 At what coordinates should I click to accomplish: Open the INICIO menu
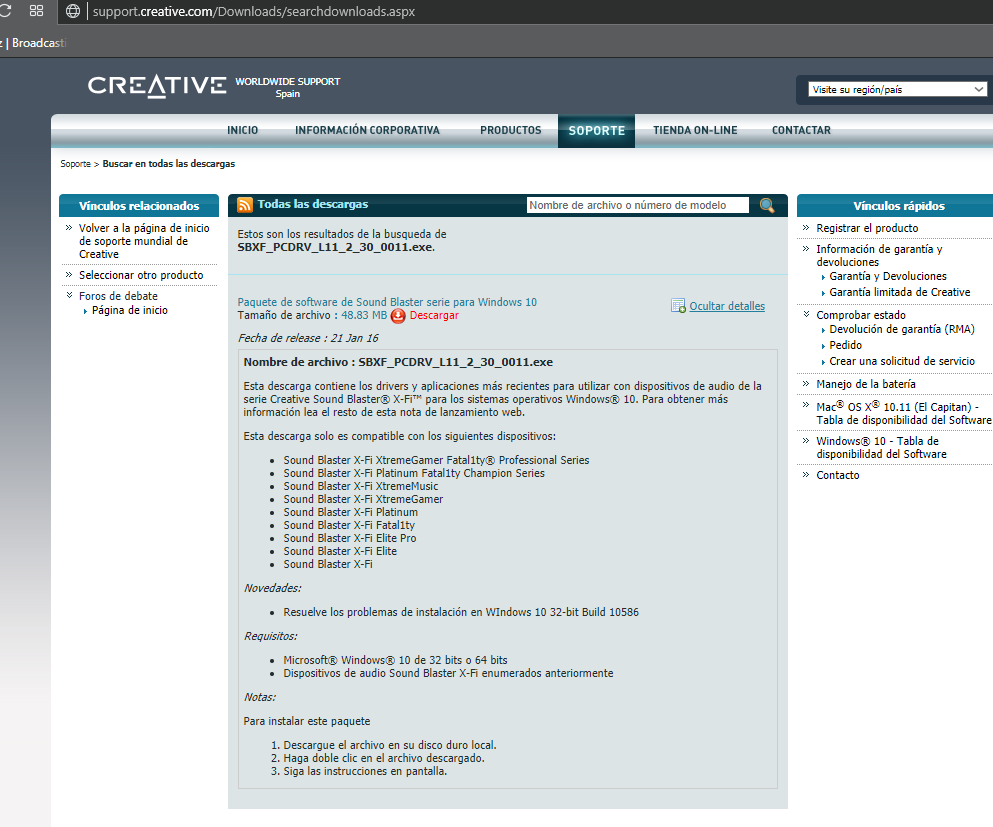coord(243,130)
